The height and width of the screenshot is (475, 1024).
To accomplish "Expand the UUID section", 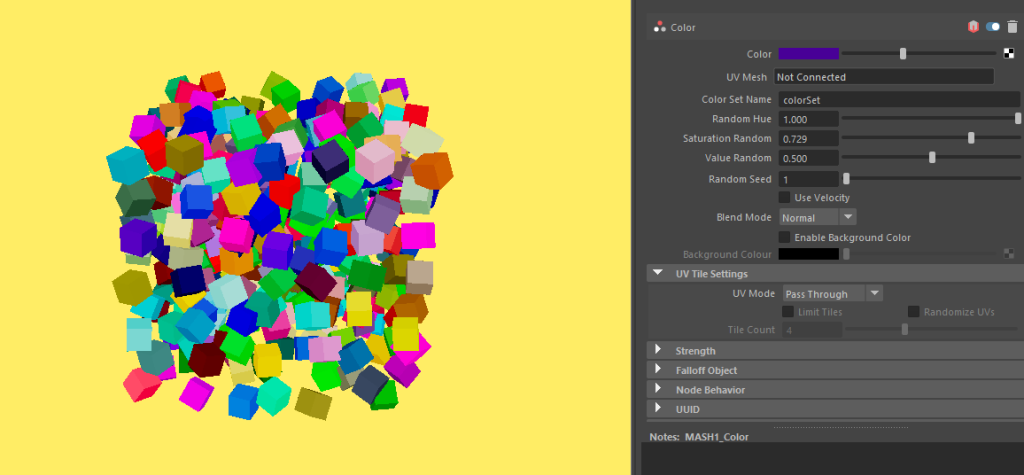I will (x=658, y=409).
